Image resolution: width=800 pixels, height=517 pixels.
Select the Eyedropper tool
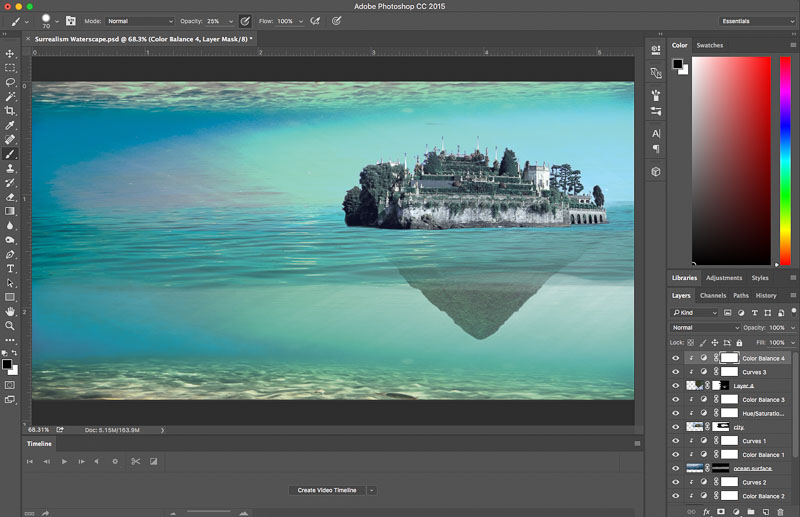(x=10, y=125)
